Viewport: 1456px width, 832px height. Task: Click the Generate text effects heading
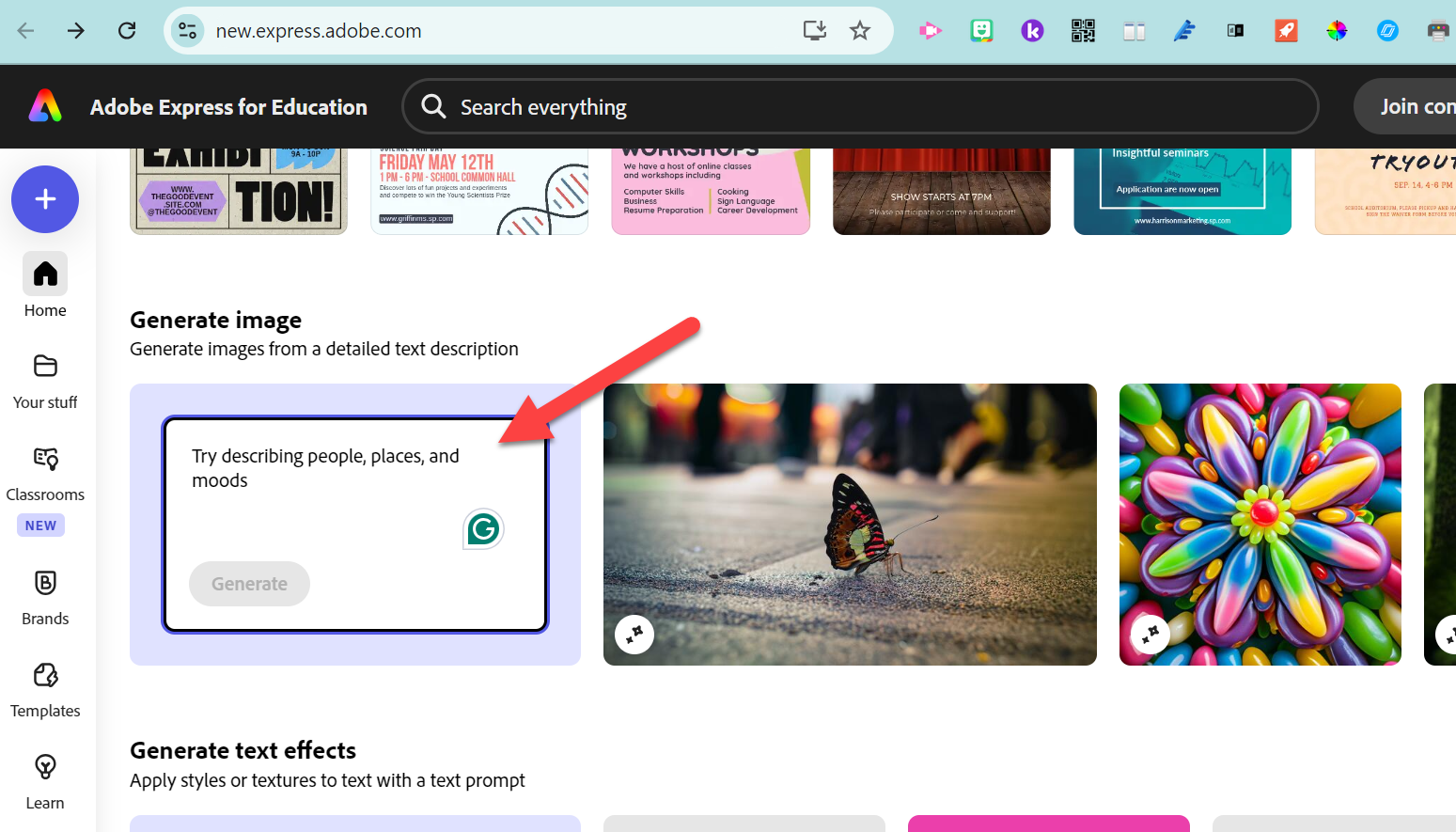(243, 750)
